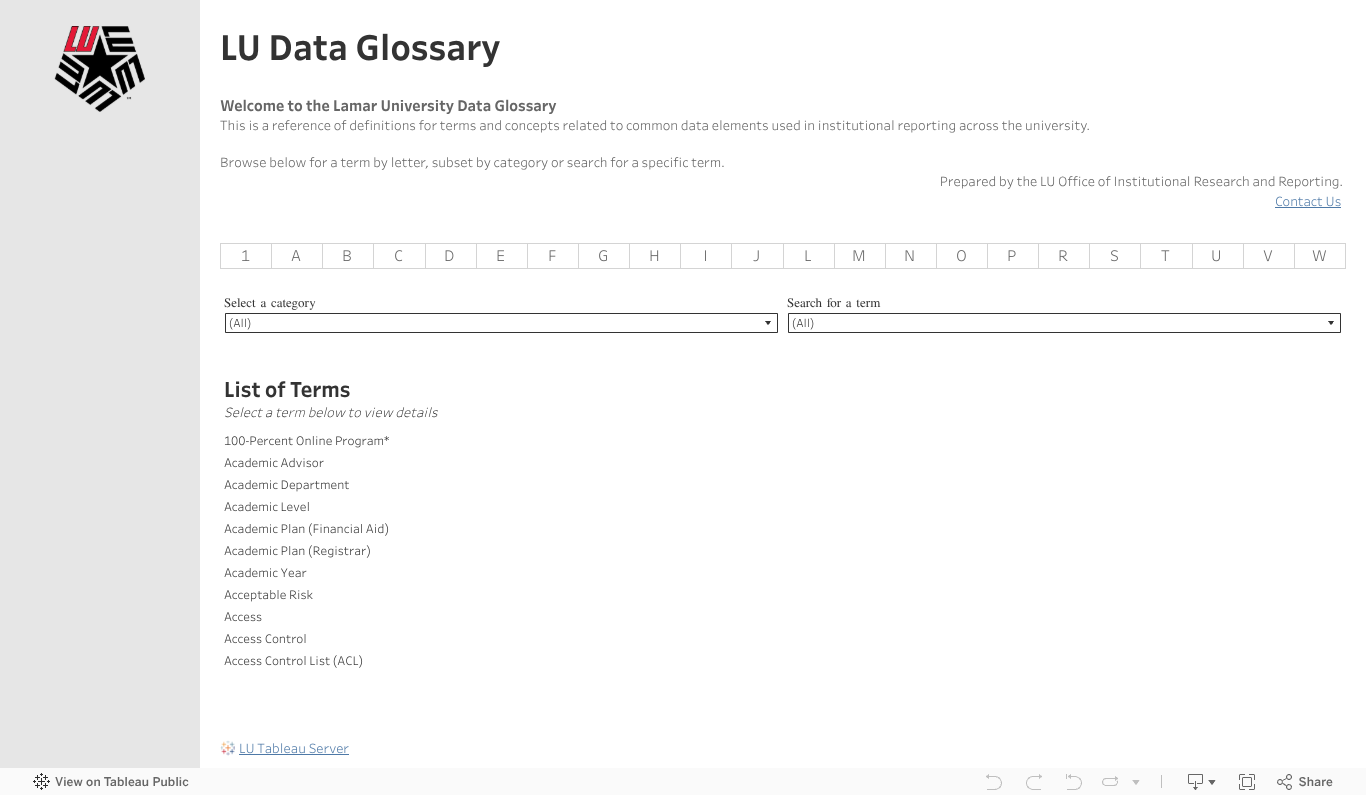This screenshot has height=795, width=1366.
Task: Open the Select a category dropdown
Action: (500, 323)
